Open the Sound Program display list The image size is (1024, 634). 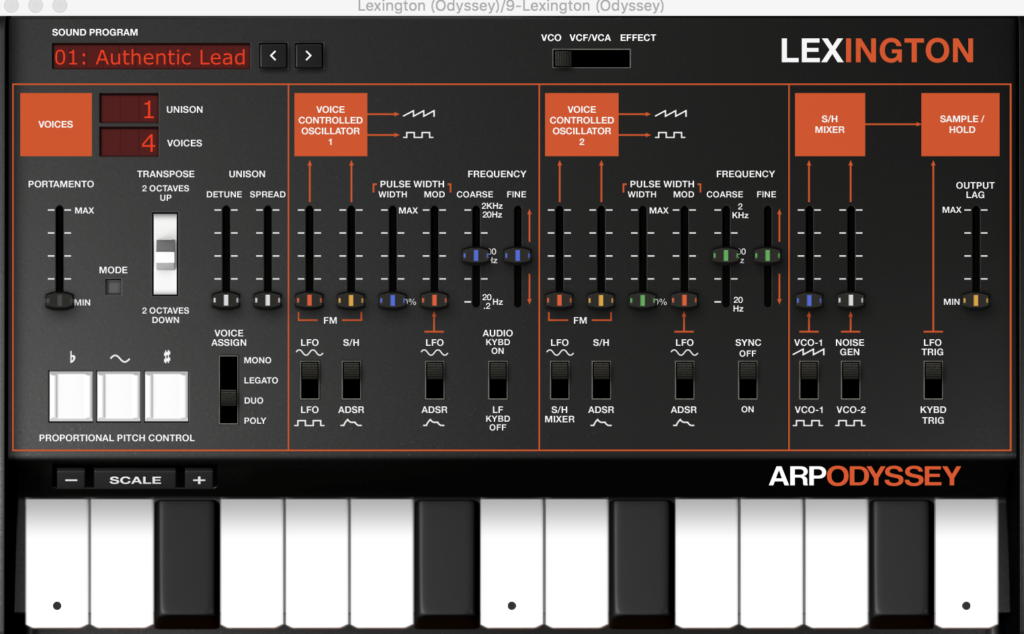[151, 57]
